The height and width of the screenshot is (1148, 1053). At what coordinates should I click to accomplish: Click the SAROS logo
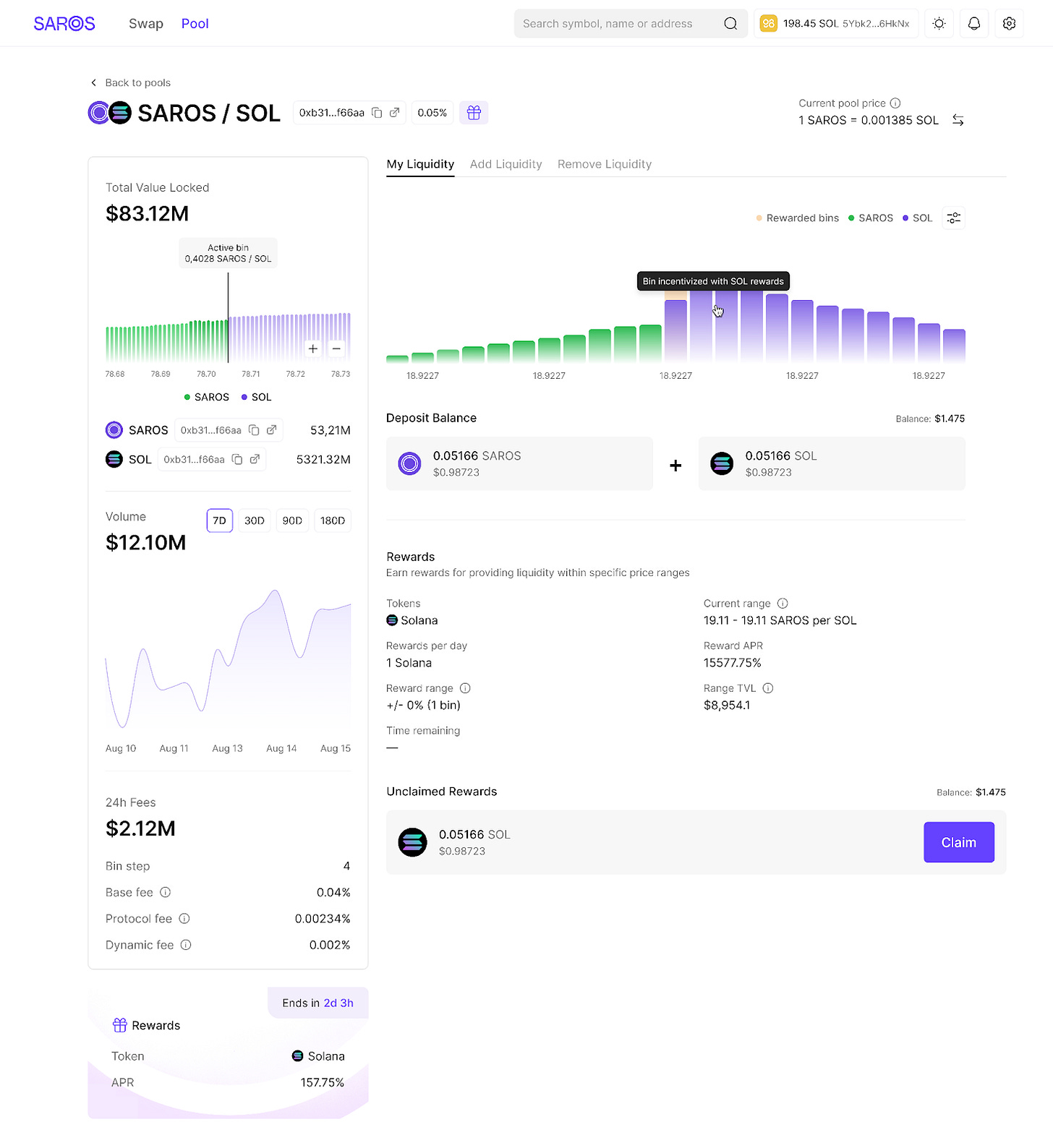[x=64, y=24]
